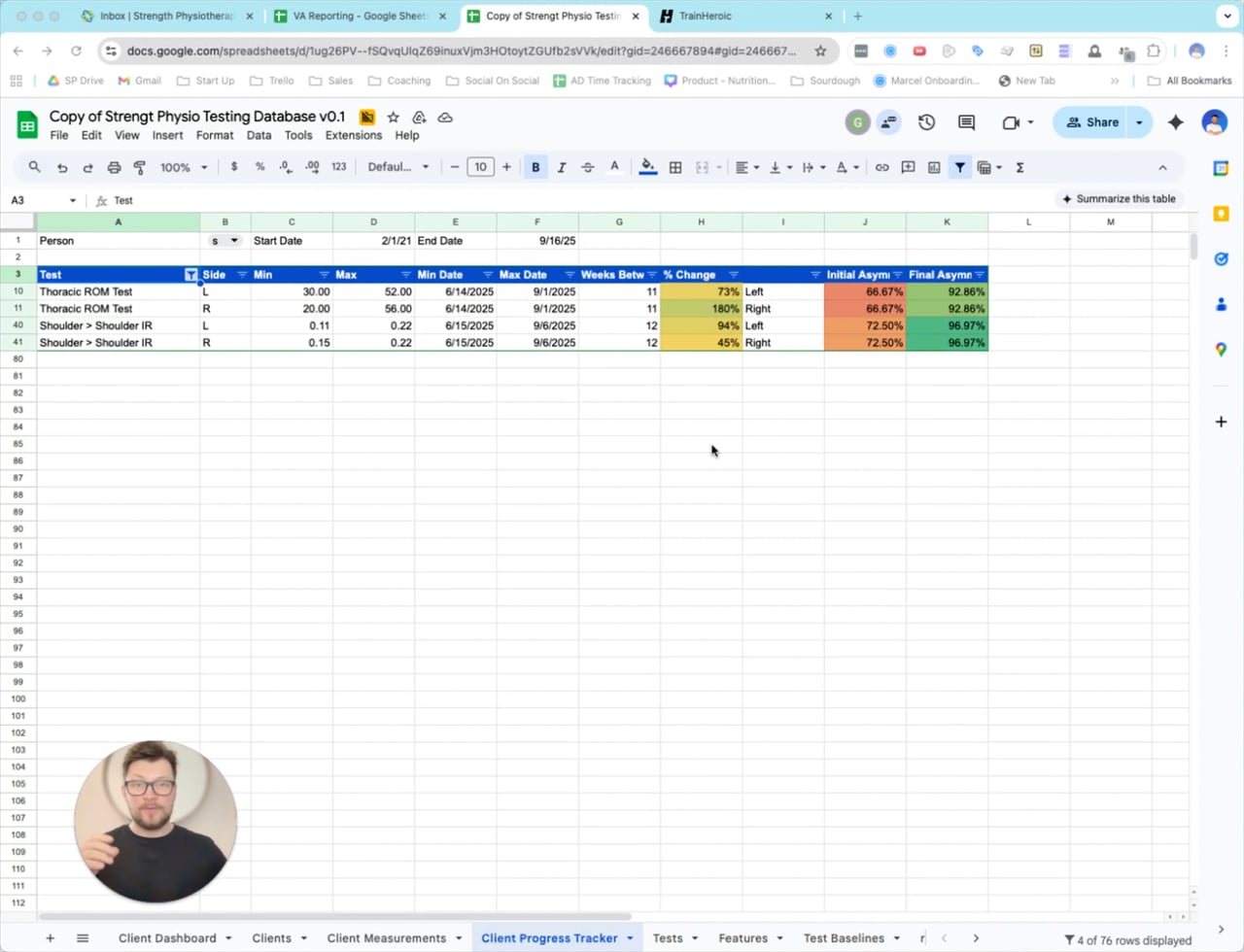
Task: Open the Name Box A3 dropdown
Action: coord(73,200)
